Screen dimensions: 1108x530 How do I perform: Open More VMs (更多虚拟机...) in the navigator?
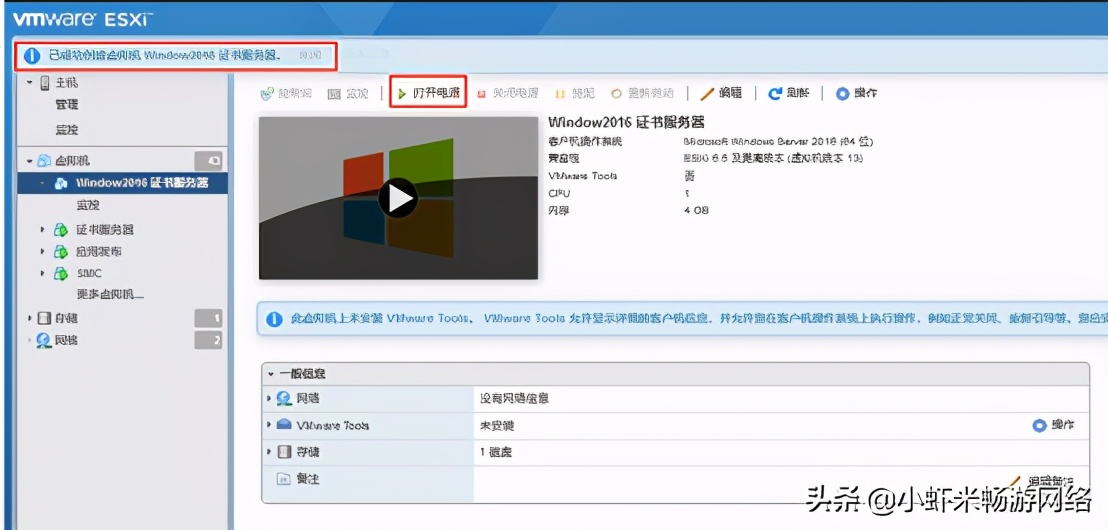110,294
